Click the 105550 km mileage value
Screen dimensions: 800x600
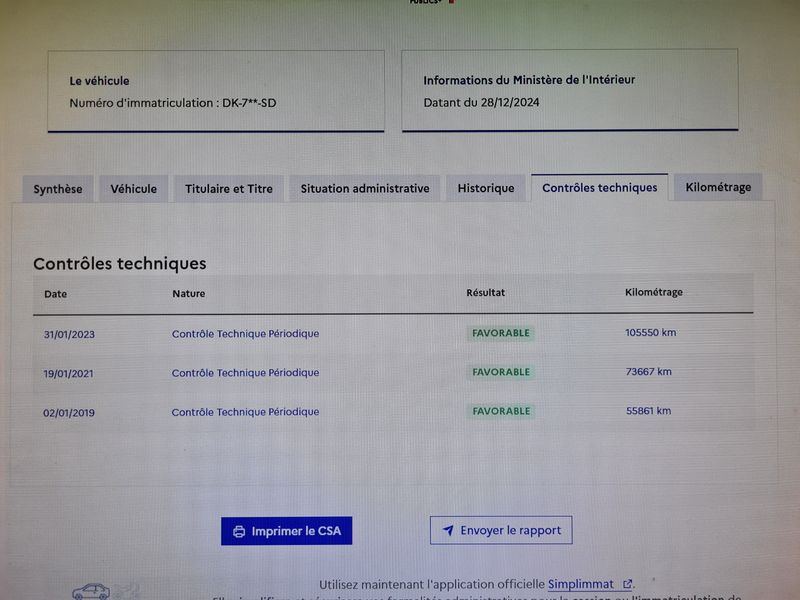pyautogui.click(x=651, y=333)
